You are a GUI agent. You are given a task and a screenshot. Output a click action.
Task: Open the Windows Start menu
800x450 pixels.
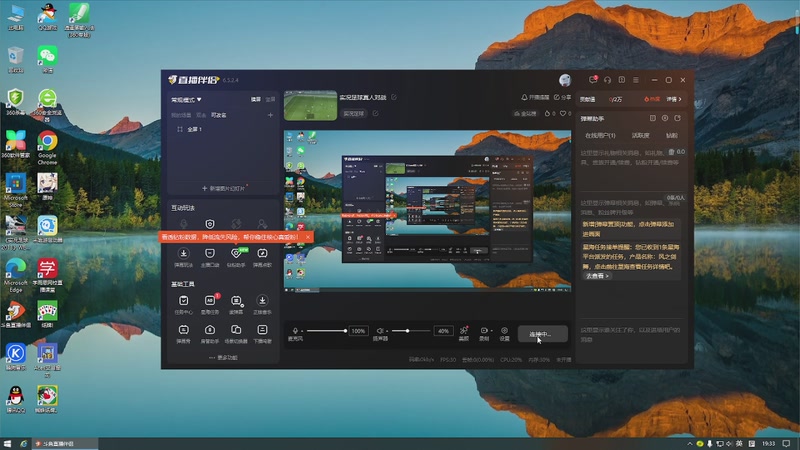pos(7,443)
